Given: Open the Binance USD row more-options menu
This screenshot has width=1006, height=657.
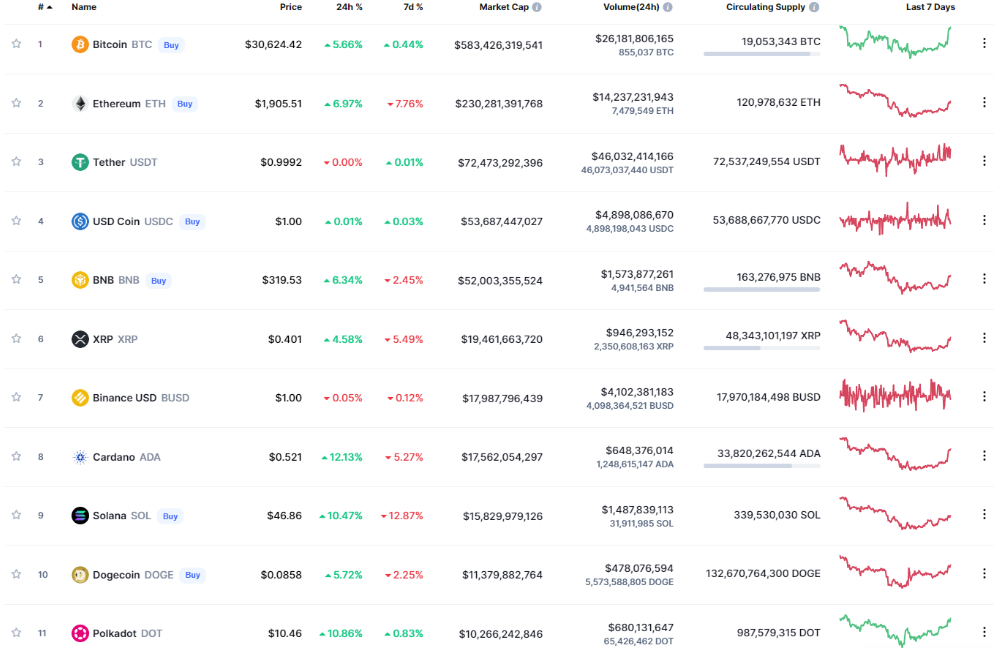Looking at the screenshot, I should click(x=984, y=397).
